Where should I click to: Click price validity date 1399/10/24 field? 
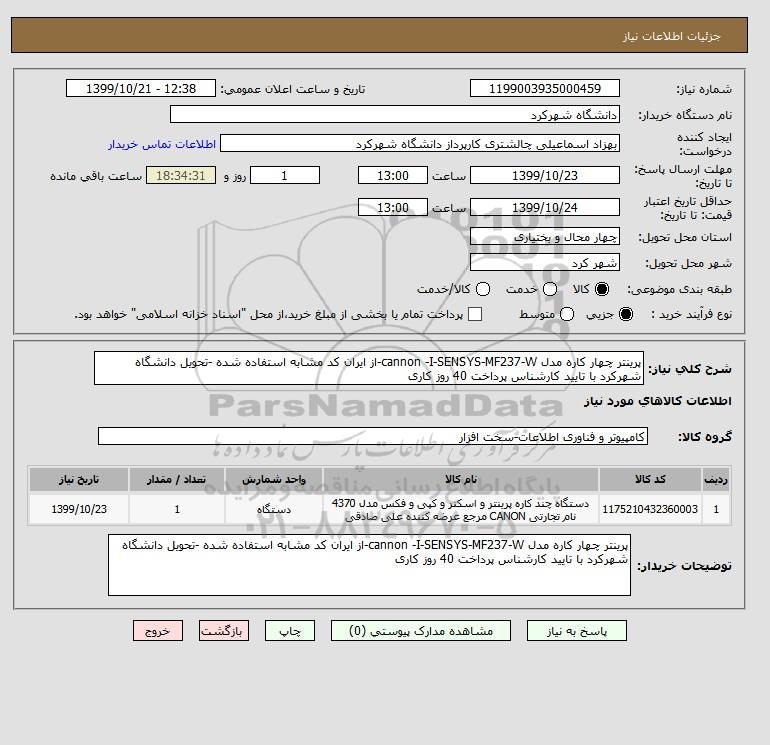(x=545, y=207)
